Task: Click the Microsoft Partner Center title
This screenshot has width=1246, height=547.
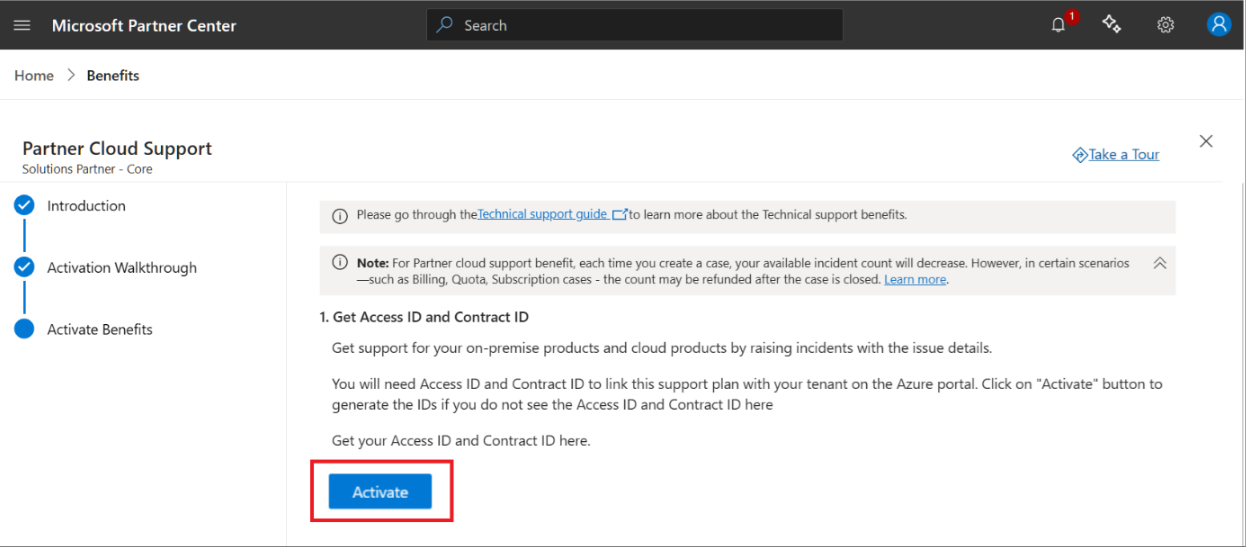Action: (x=144, y=25)
